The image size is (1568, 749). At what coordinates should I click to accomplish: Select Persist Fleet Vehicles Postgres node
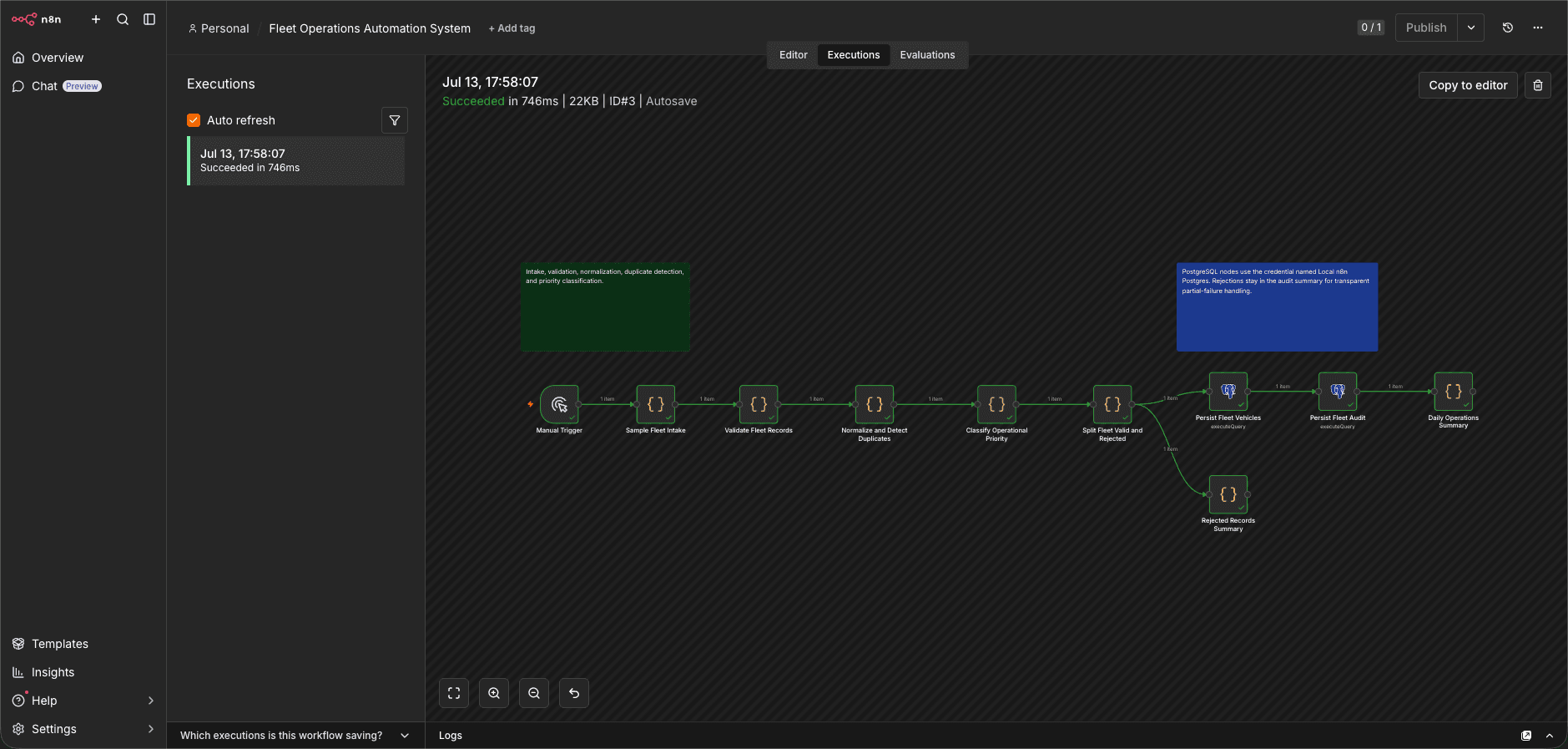point(1228,392)
